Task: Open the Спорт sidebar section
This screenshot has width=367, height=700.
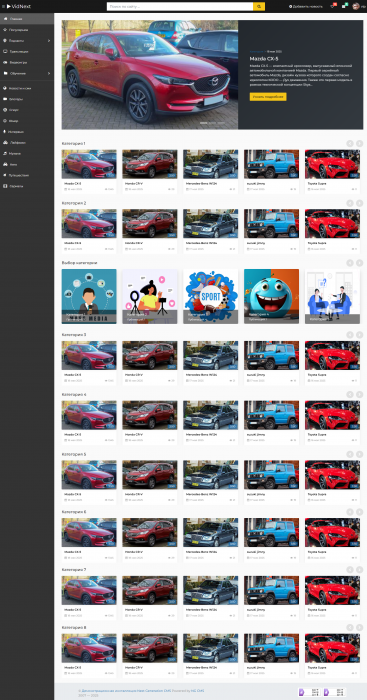Action: (27, 110)
